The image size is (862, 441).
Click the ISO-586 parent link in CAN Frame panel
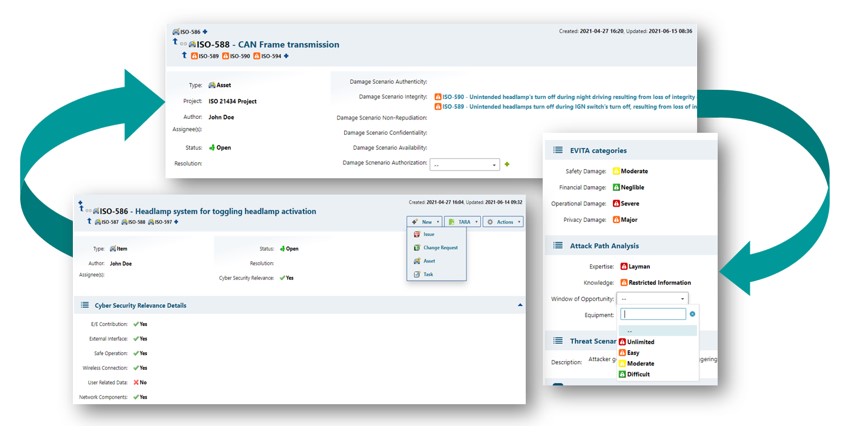click(187, 32)
